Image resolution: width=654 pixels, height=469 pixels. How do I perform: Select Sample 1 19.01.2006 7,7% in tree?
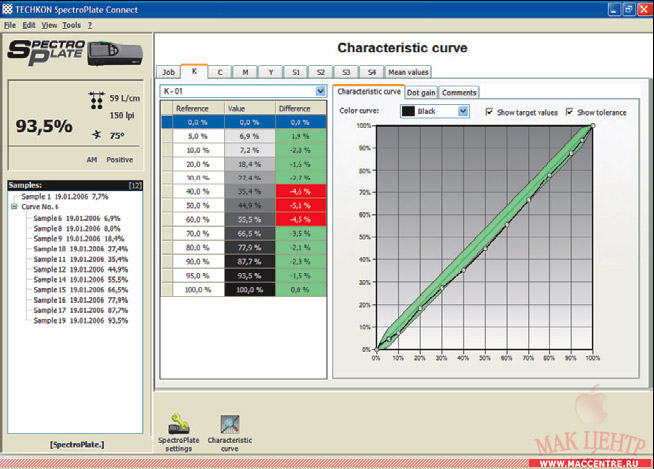click(x=65, y=197)
